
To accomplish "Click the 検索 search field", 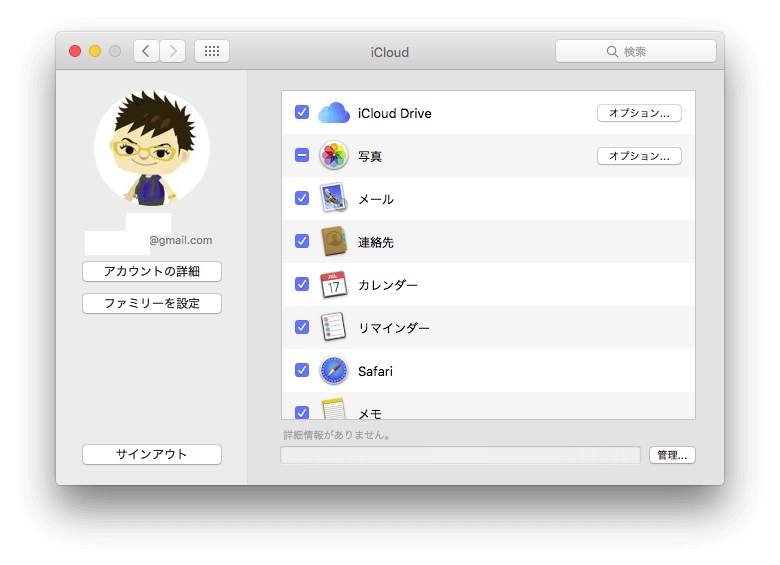I will pyautogui.click(x=636, y=51).
